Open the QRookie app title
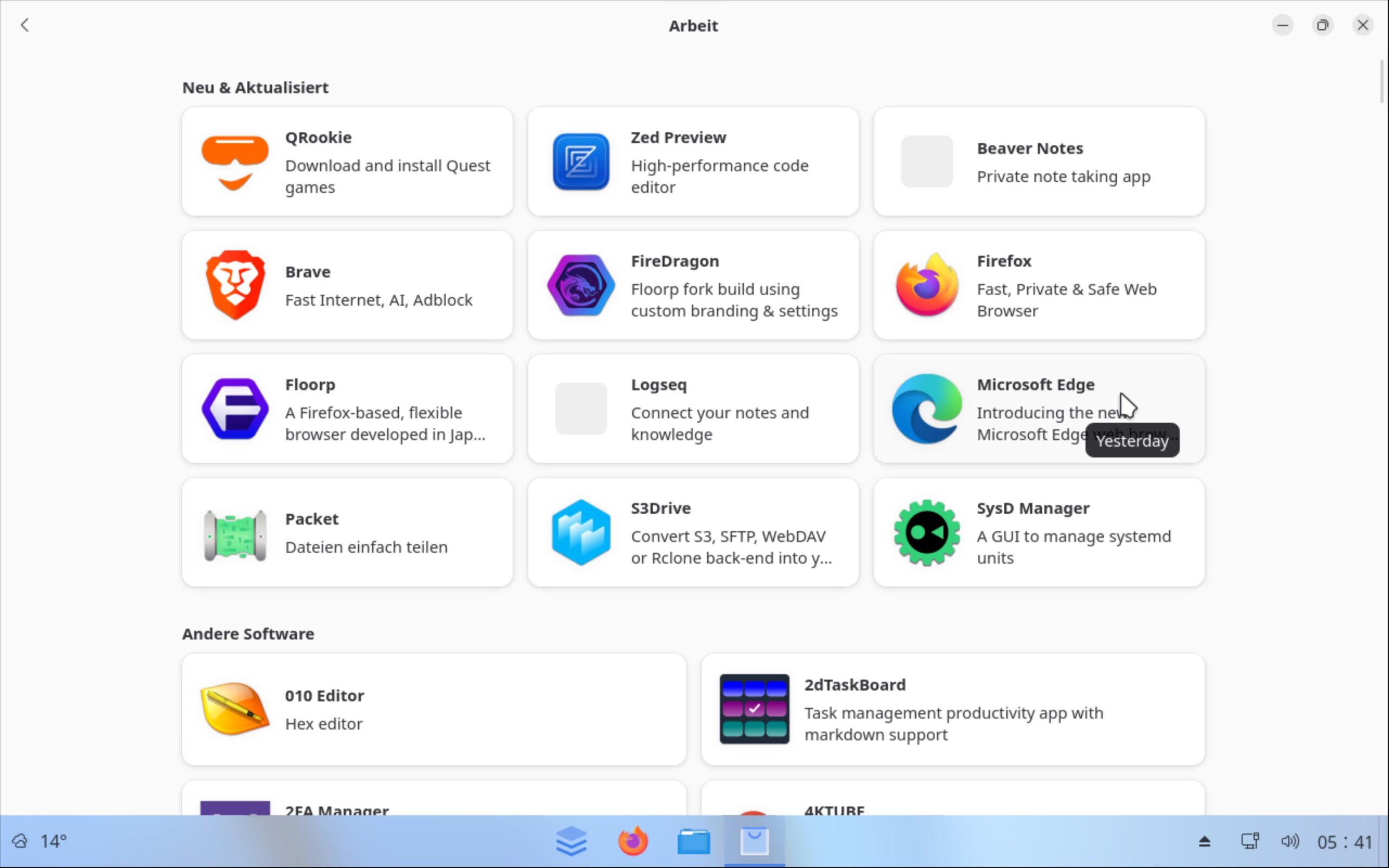Screen dimensions: 1389x868 click(x=318, y=138)
